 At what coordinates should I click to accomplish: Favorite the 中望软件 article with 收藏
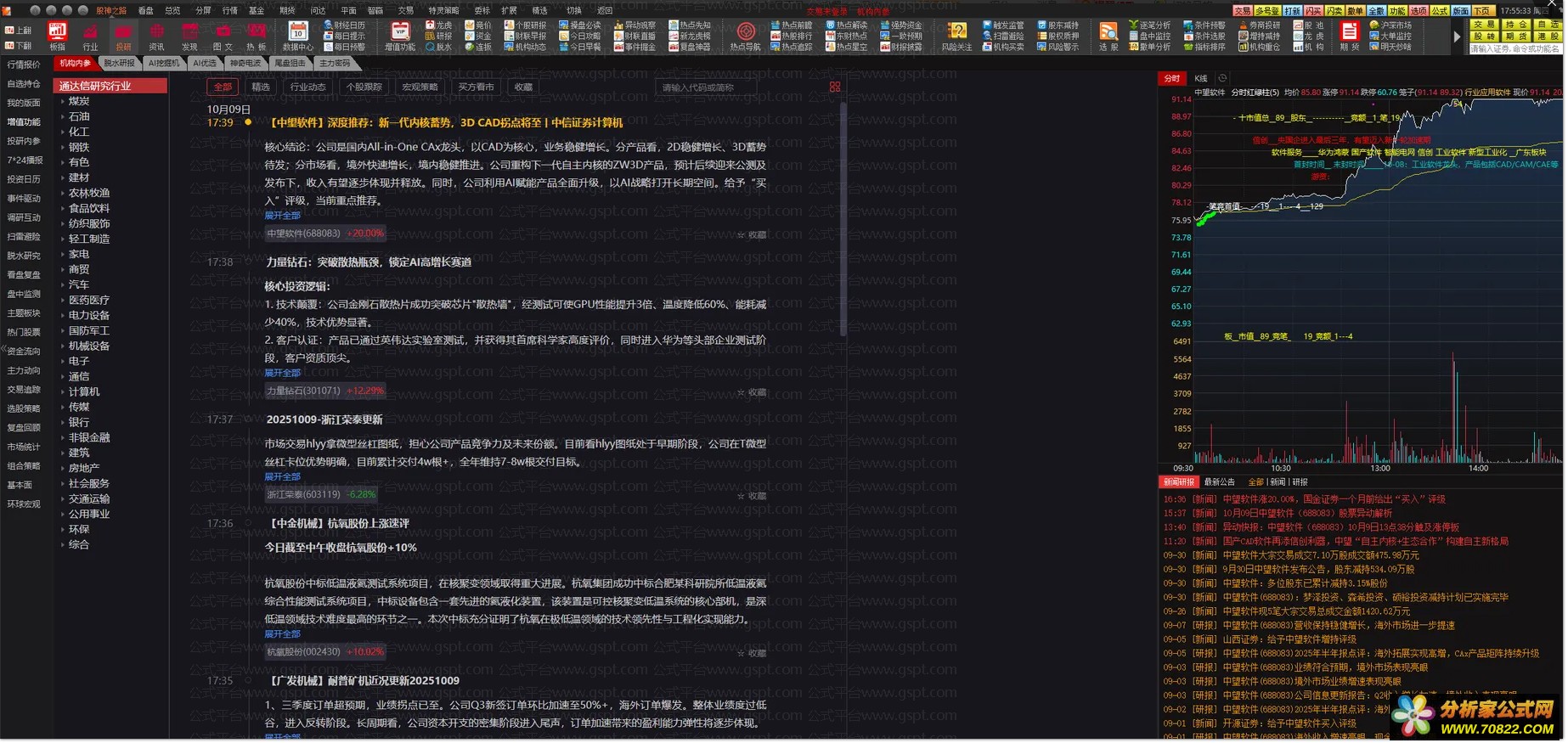point(752,235)
